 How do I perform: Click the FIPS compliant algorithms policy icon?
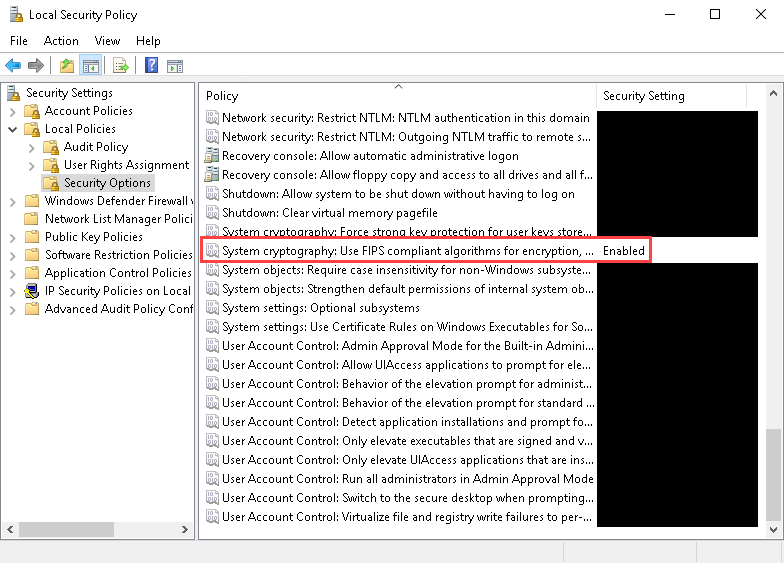211,250
